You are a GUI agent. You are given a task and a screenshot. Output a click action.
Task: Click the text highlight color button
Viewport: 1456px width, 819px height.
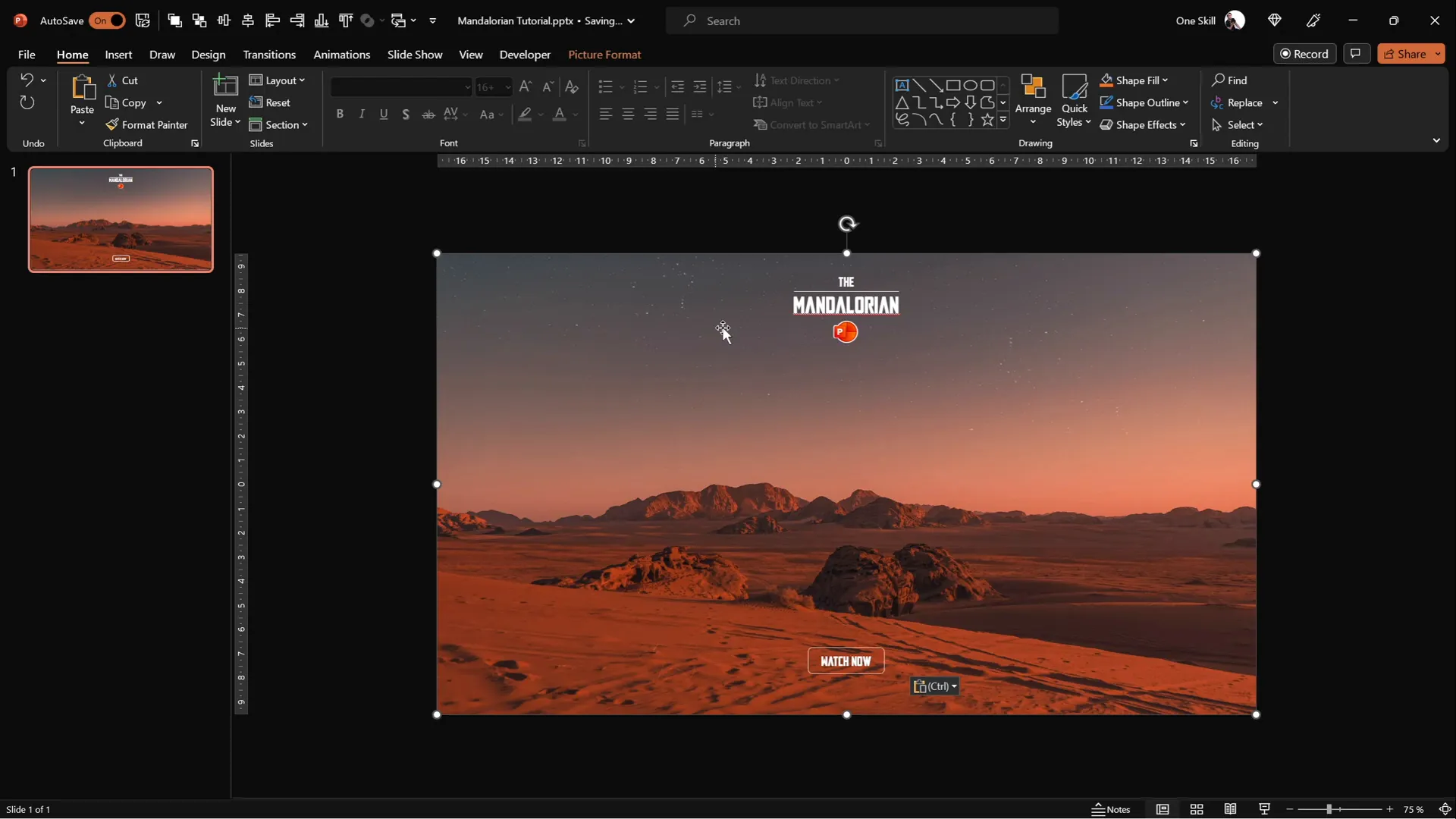tap(525, 115)
